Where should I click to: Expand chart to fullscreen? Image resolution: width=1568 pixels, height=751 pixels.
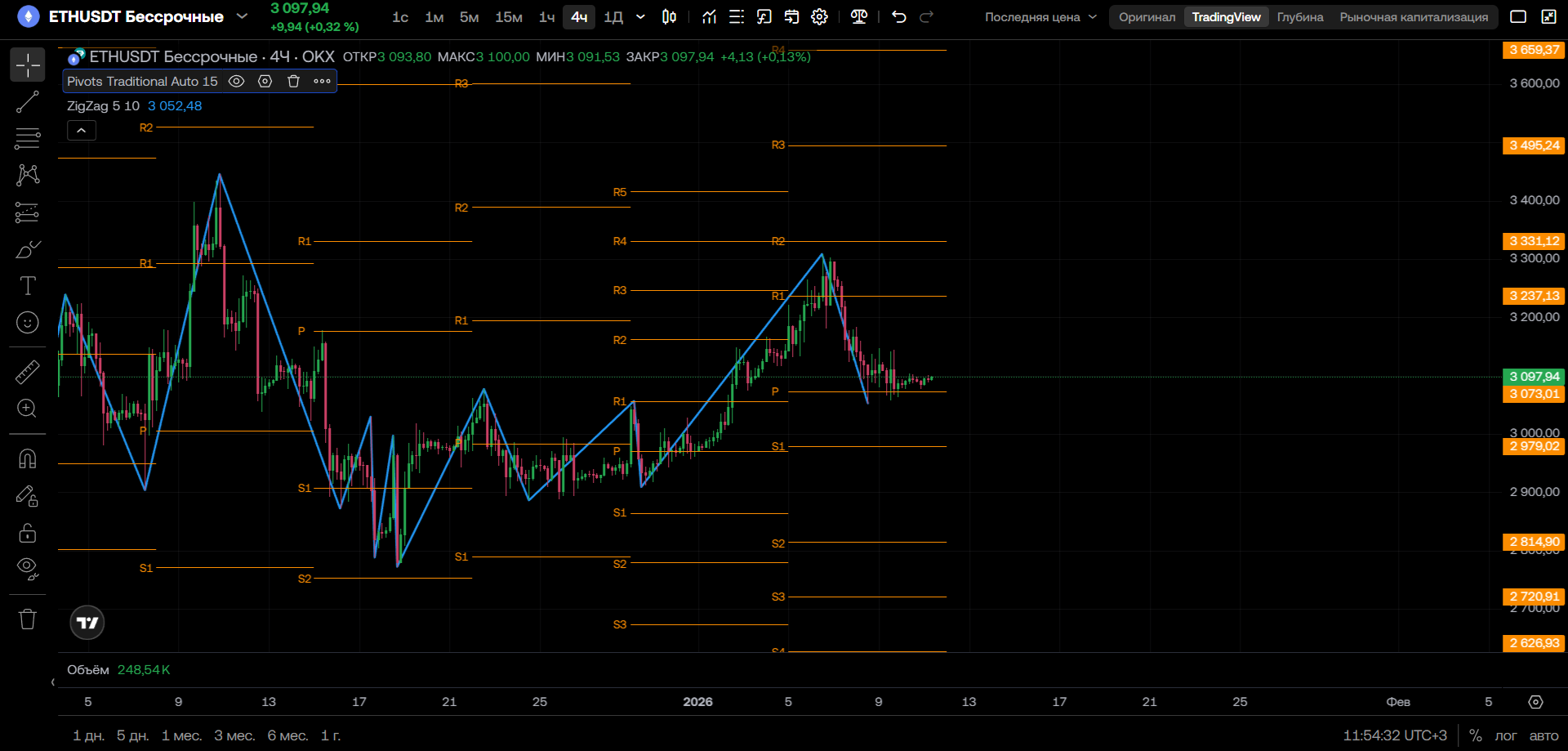pos(1548,17)
